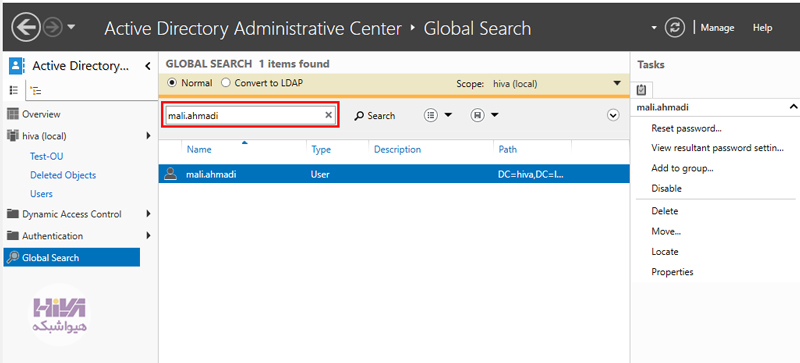Viewport: 800px width, 363px height.
Task: Open the Test-OU link
Action: (46, 156)
